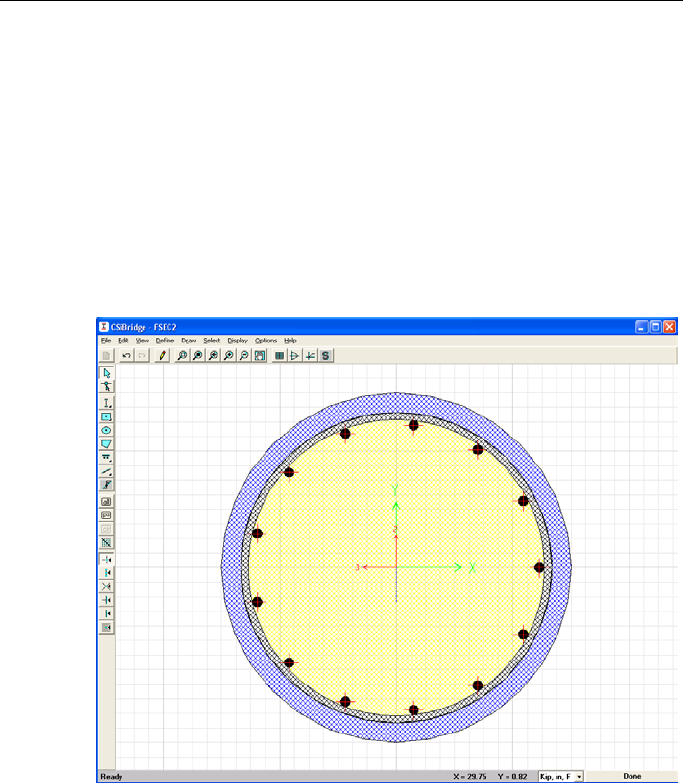
Task: Maximize the CSiBridge window
Action: (656, 327)
